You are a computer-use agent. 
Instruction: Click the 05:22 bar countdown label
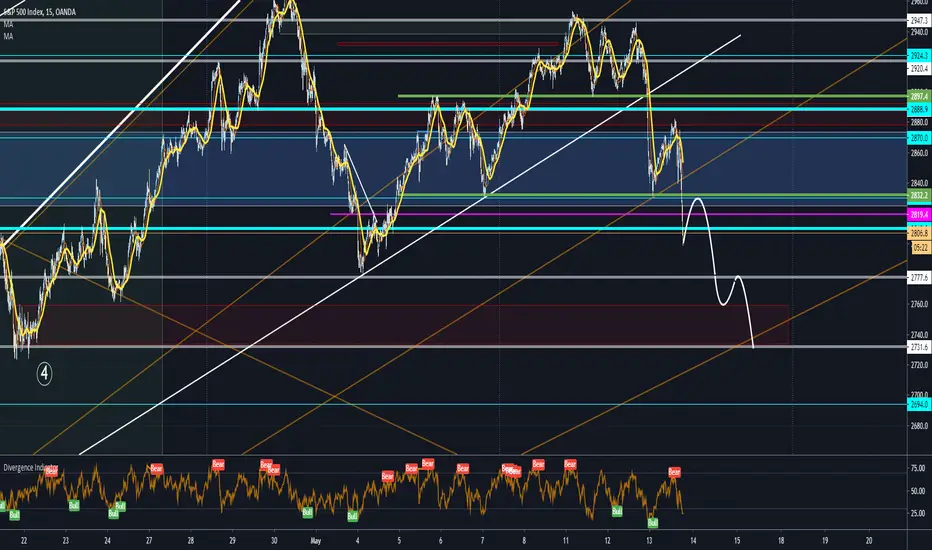(921, 247)
